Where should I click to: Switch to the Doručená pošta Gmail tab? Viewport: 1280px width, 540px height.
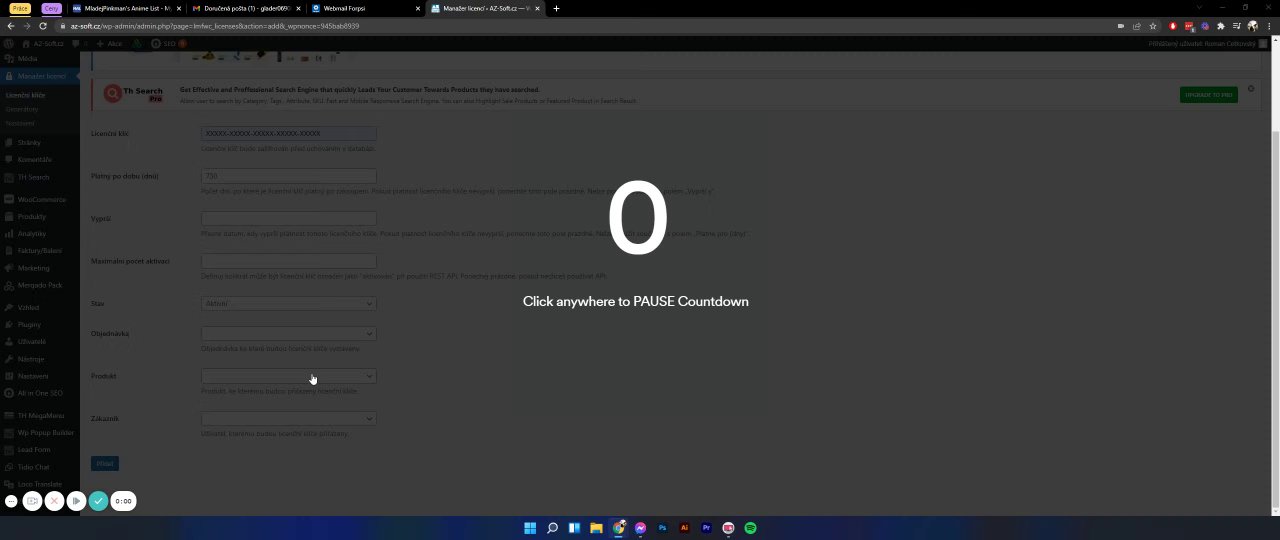(247, 8)
